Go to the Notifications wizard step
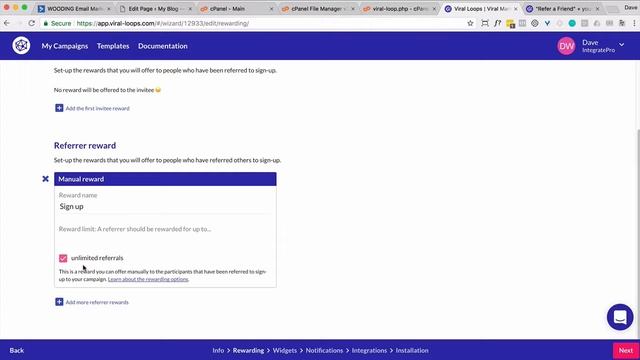 coord(324,350)
